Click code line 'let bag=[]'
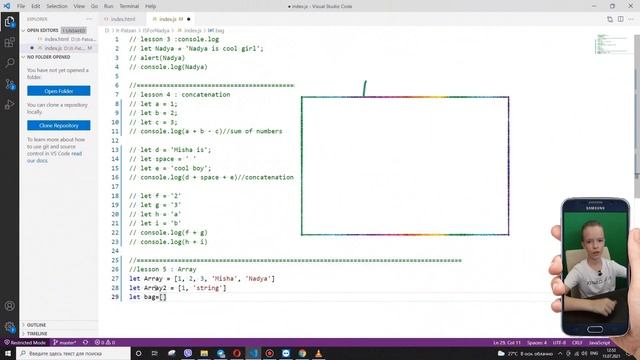This screenshot has height=360, width=640. [x=148, y=297]
